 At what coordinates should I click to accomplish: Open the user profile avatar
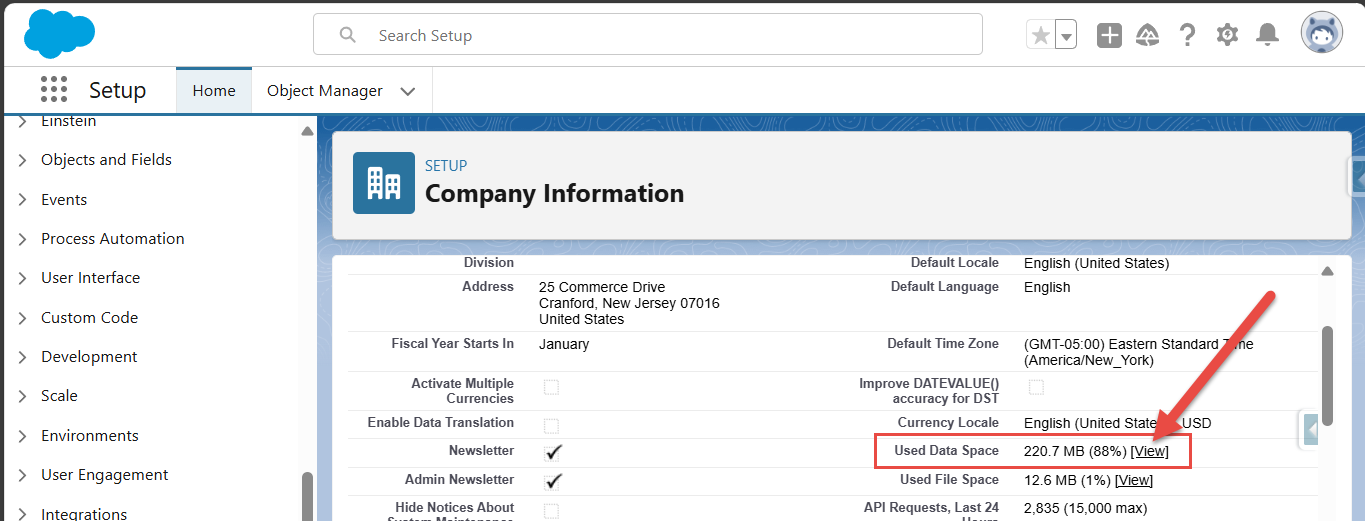[1322, 33]
